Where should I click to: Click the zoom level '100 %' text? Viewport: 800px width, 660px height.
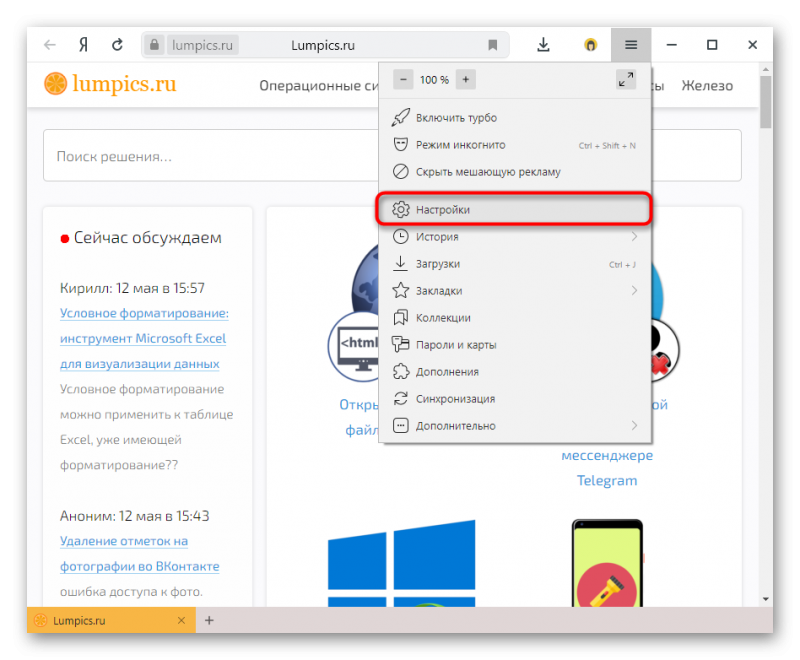[x=434, y=80]
